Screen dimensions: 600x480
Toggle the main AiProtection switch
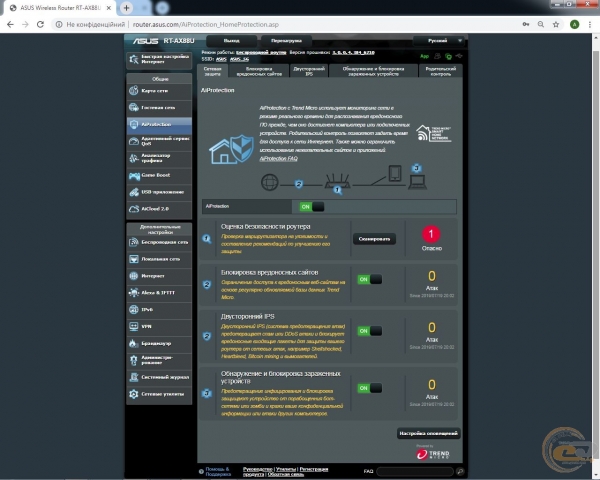pos(312,207)
